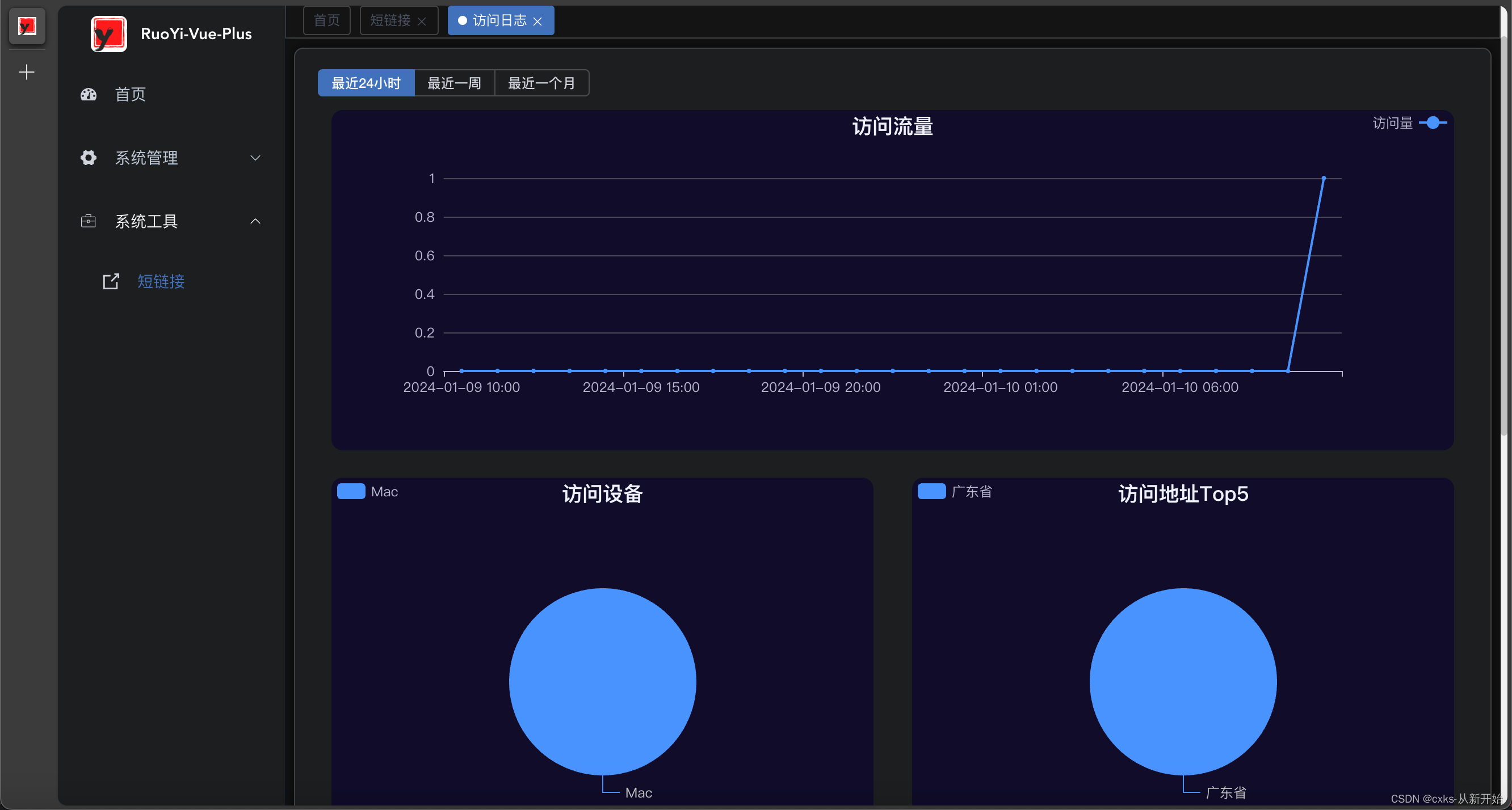Close the 访问日志 tab with its X

(x=537, y=21)
